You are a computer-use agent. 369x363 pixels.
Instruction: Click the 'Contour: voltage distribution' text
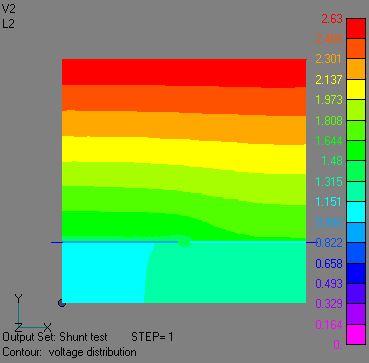(x=69, y=352)
